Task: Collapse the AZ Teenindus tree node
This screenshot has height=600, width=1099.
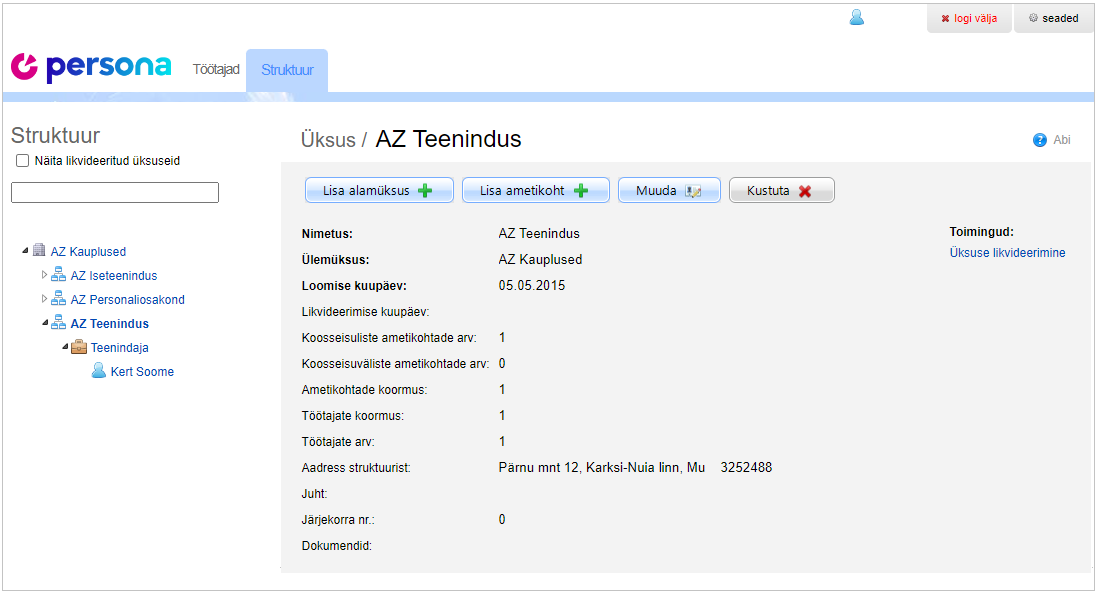Action: pos(44,323)
